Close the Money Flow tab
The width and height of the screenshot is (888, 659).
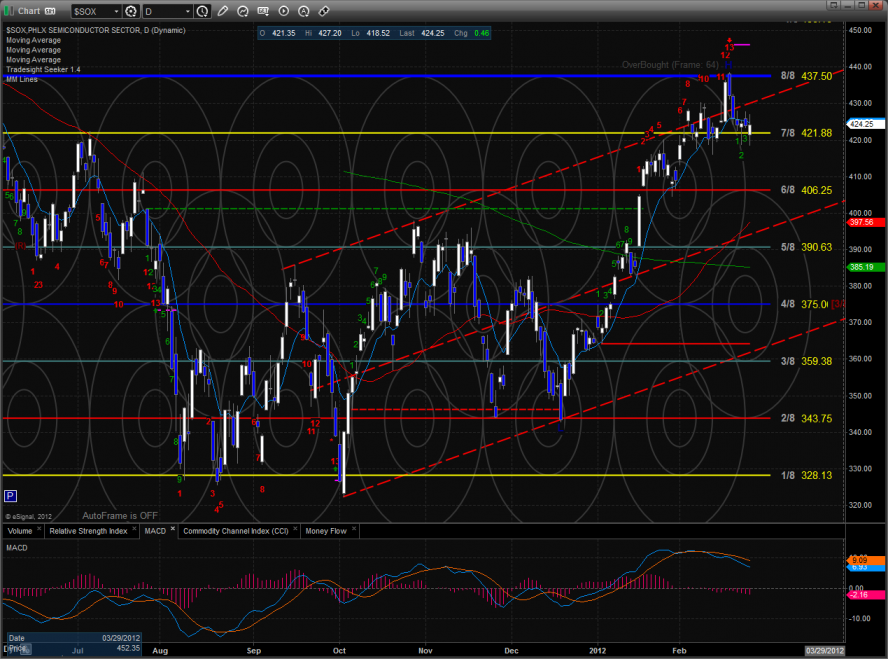tap(357, 529)
